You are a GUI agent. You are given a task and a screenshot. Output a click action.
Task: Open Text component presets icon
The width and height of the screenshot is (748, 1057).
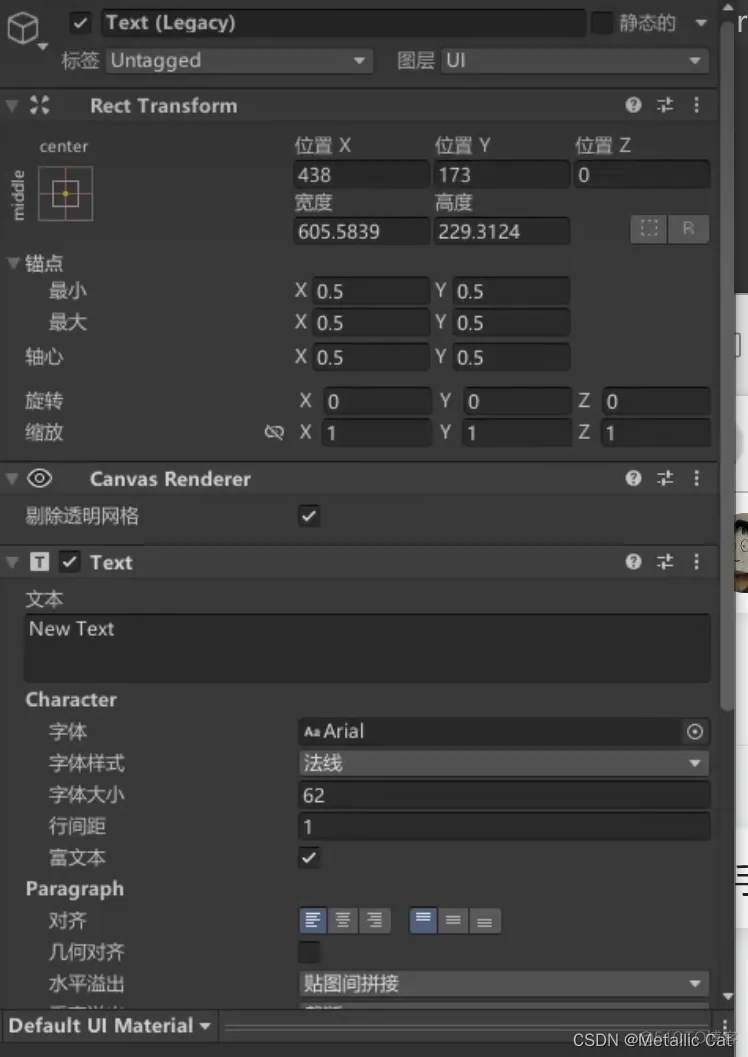click(x=665, y=562)
